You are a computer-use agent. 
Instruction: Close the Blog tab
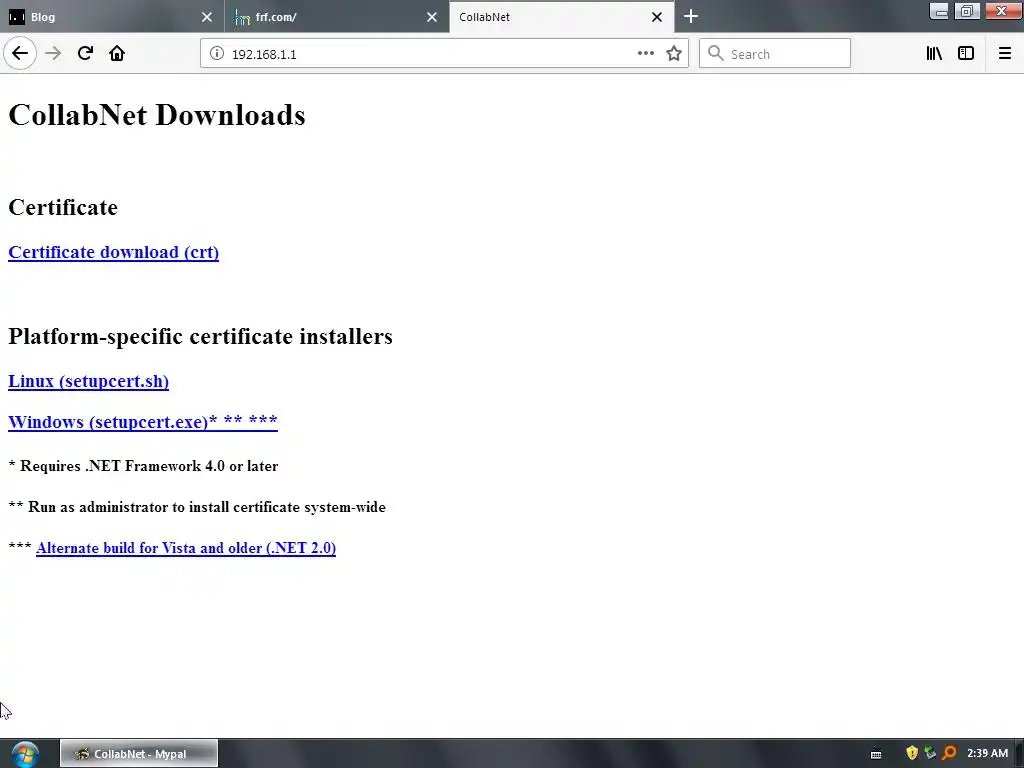coord(207,17)
